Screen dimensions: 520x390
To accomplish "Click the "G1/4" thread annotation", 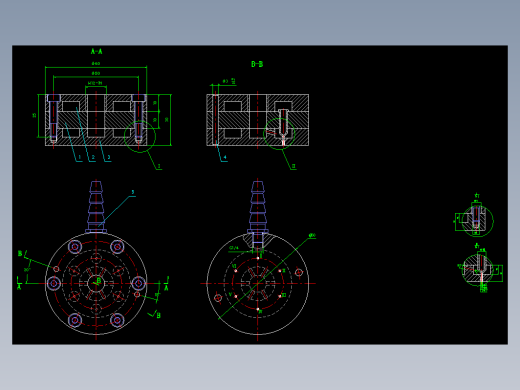I will pyautogui.click(x=234, y=248).
